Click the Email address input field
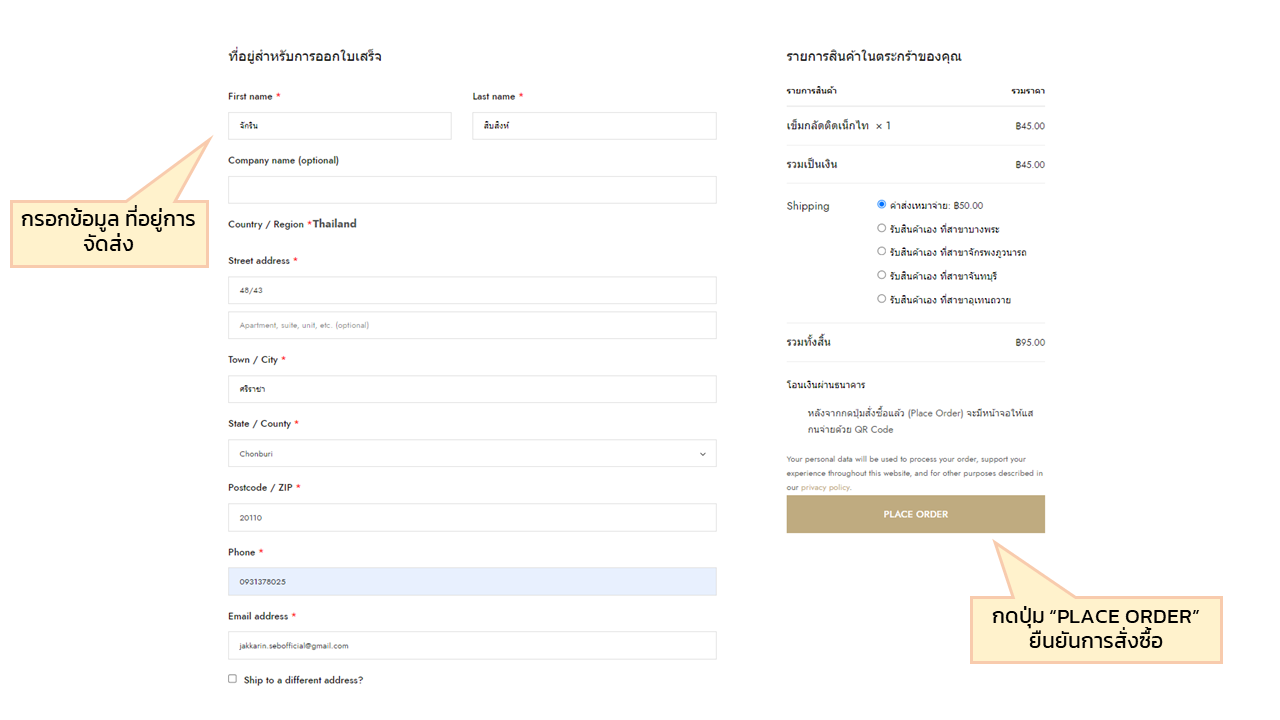 click(x=472, y=646)
